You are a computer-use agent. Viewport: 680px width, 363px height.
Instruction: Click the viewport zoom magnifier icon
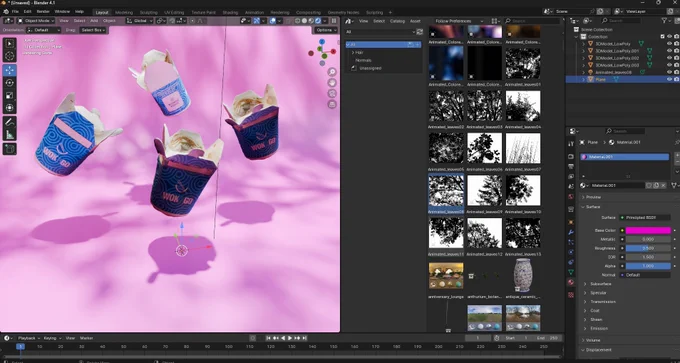[x=332, y=72]
